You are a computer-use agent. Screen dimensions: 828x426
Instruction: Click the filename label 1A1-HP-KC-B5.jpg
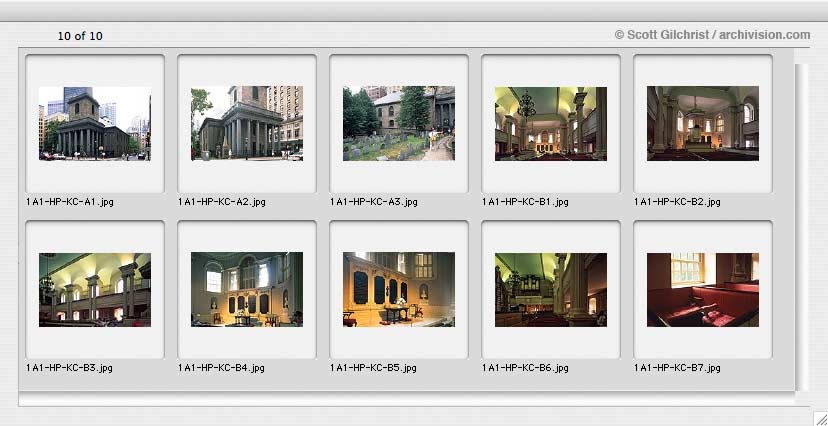pyautogui.click(x=373, y=368)
